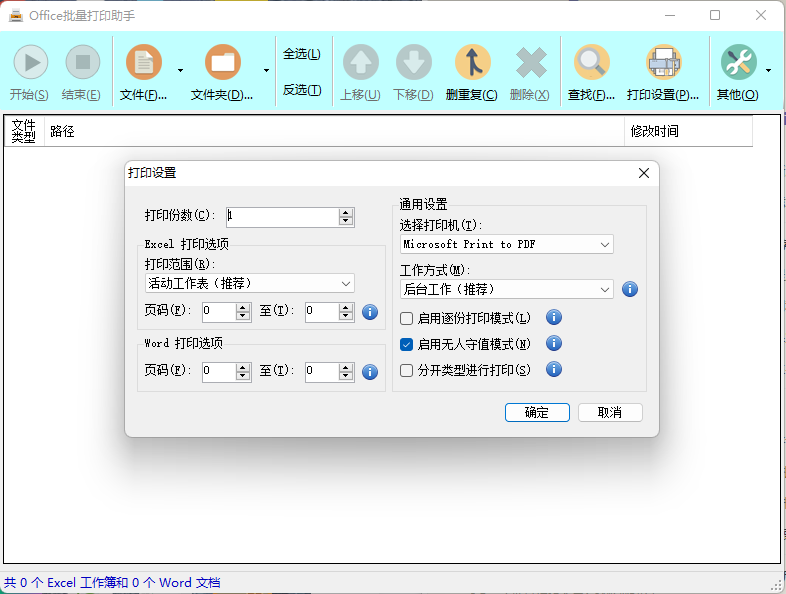Increase 打印份数 with up spinner
Screen dimensions: 786x594
click(346, 213)
